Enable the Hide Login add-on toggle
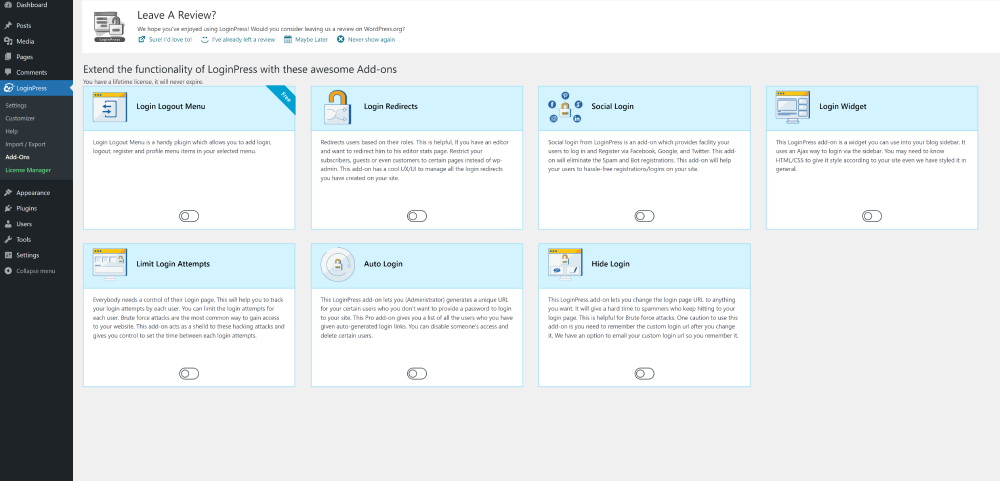Screen dimensions: 1000x481 644,373
